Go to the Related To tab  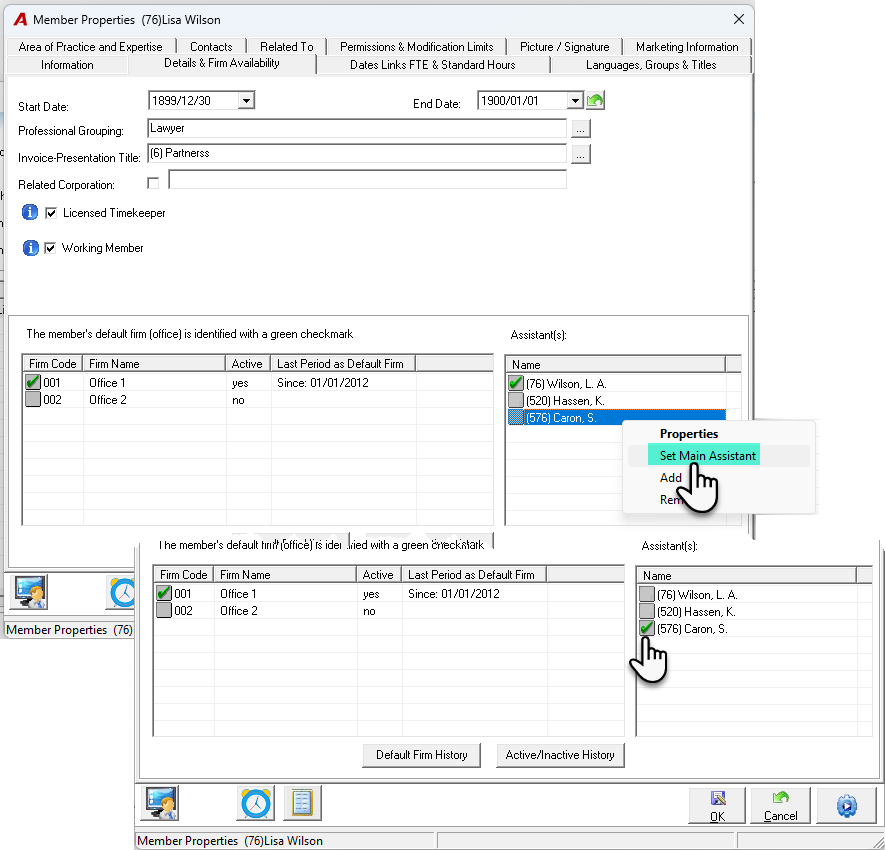click(287, 47)
